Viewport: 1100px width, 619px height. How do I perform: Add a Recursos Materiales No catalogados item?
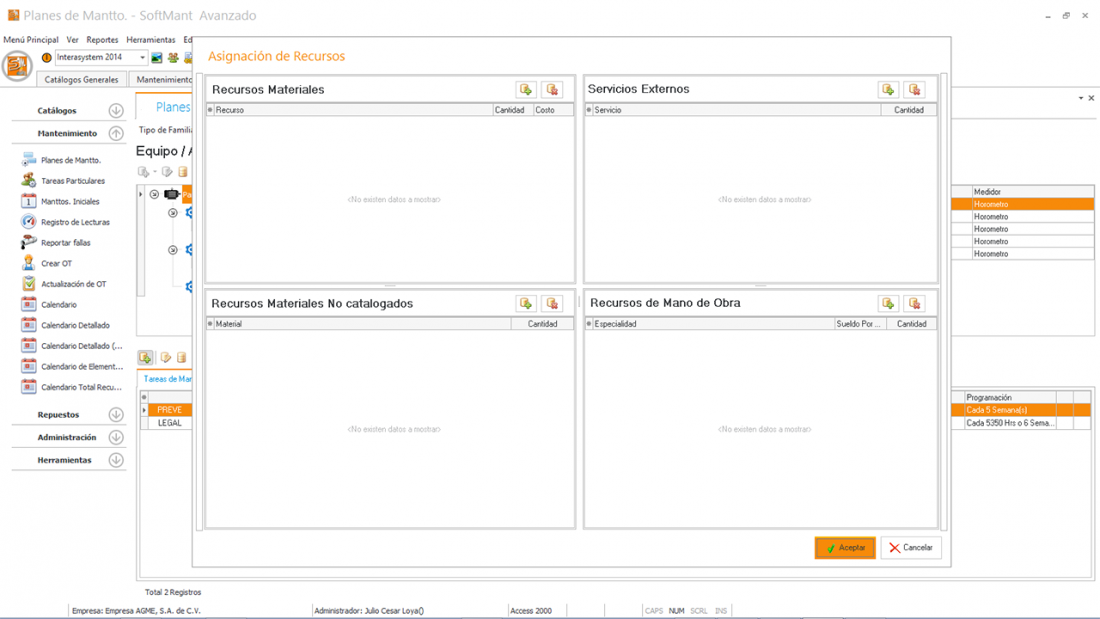(526, 304)
